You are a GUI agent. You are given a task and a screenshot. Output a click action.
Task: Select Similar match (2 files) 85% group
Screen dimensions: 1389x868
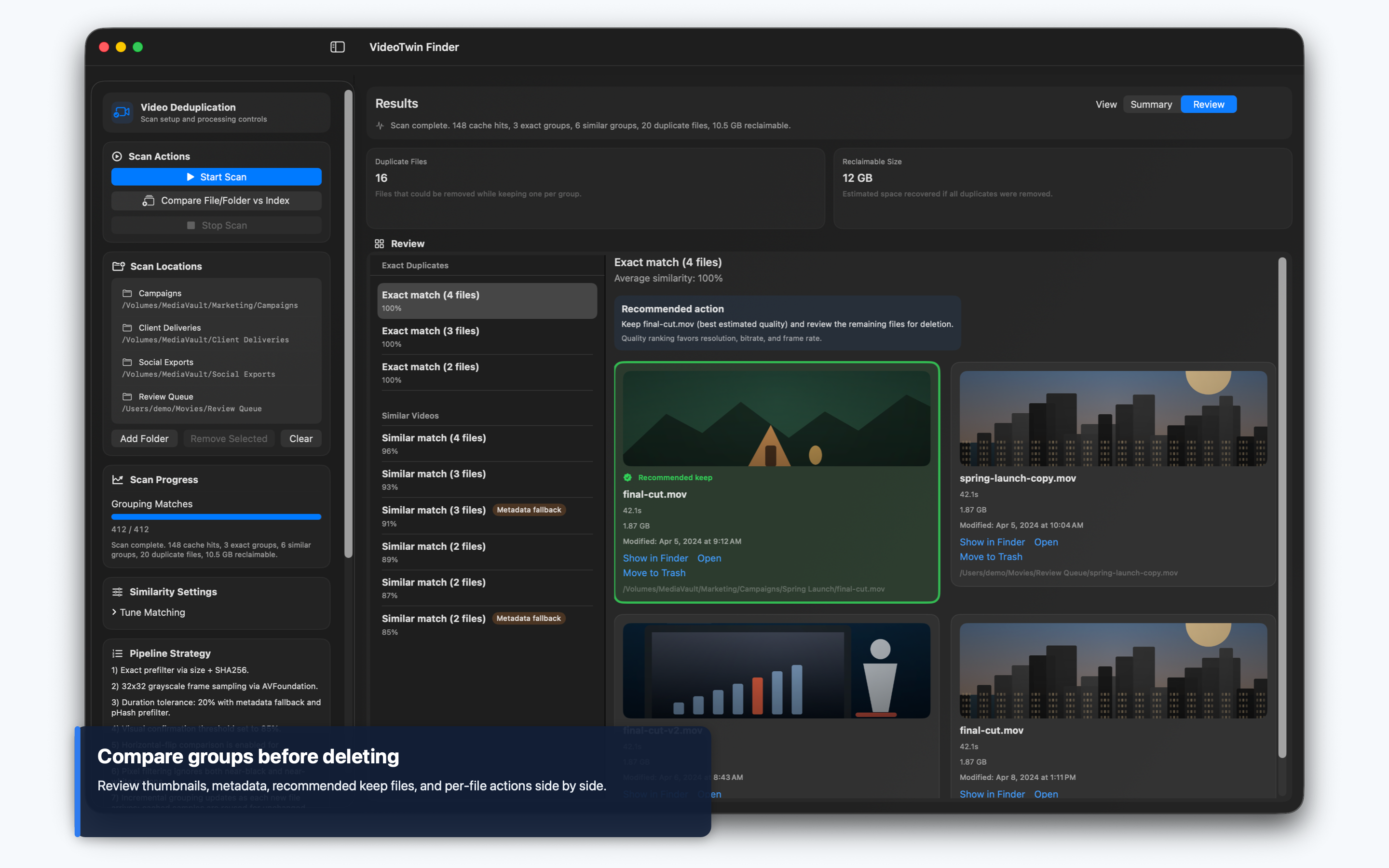point(487,624)
